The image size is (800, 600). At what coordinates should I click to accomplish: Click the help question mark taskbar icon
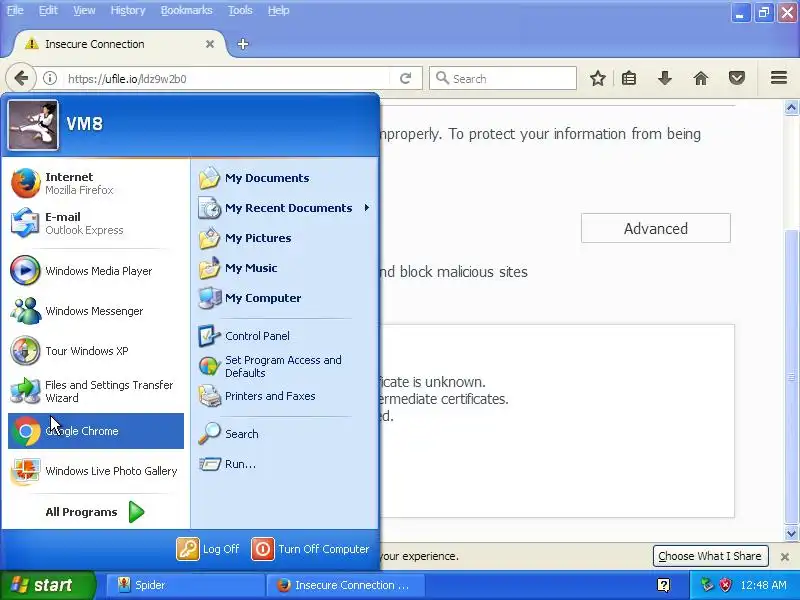click(664, 585)
